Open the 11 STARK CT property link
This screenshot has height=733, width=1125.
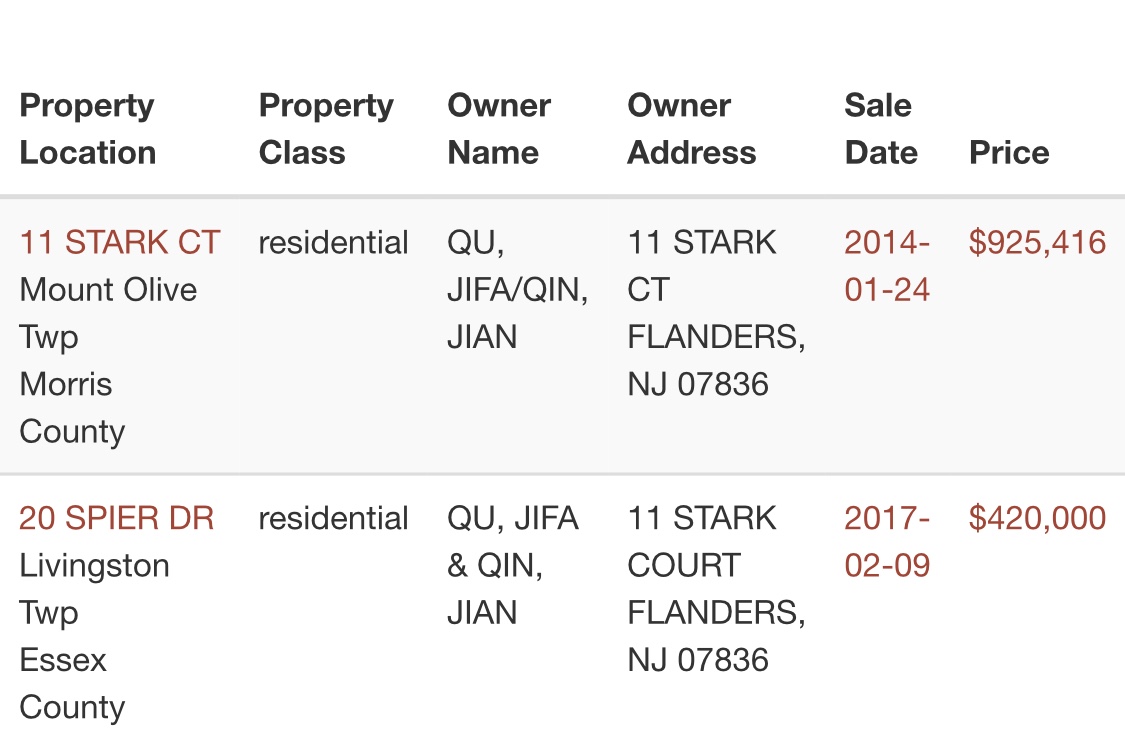pyautogui.click(x=119, y=243)
